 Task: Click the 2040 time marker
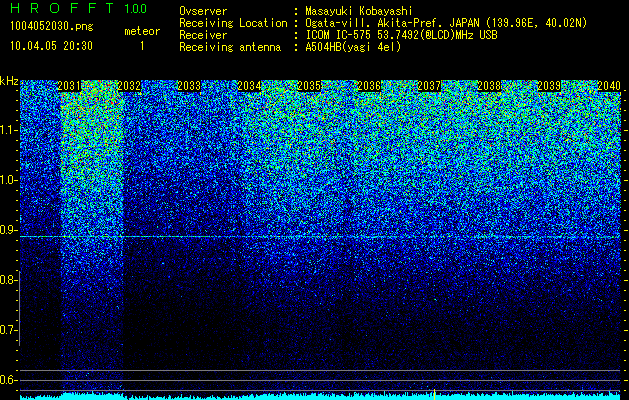(609, 86)
